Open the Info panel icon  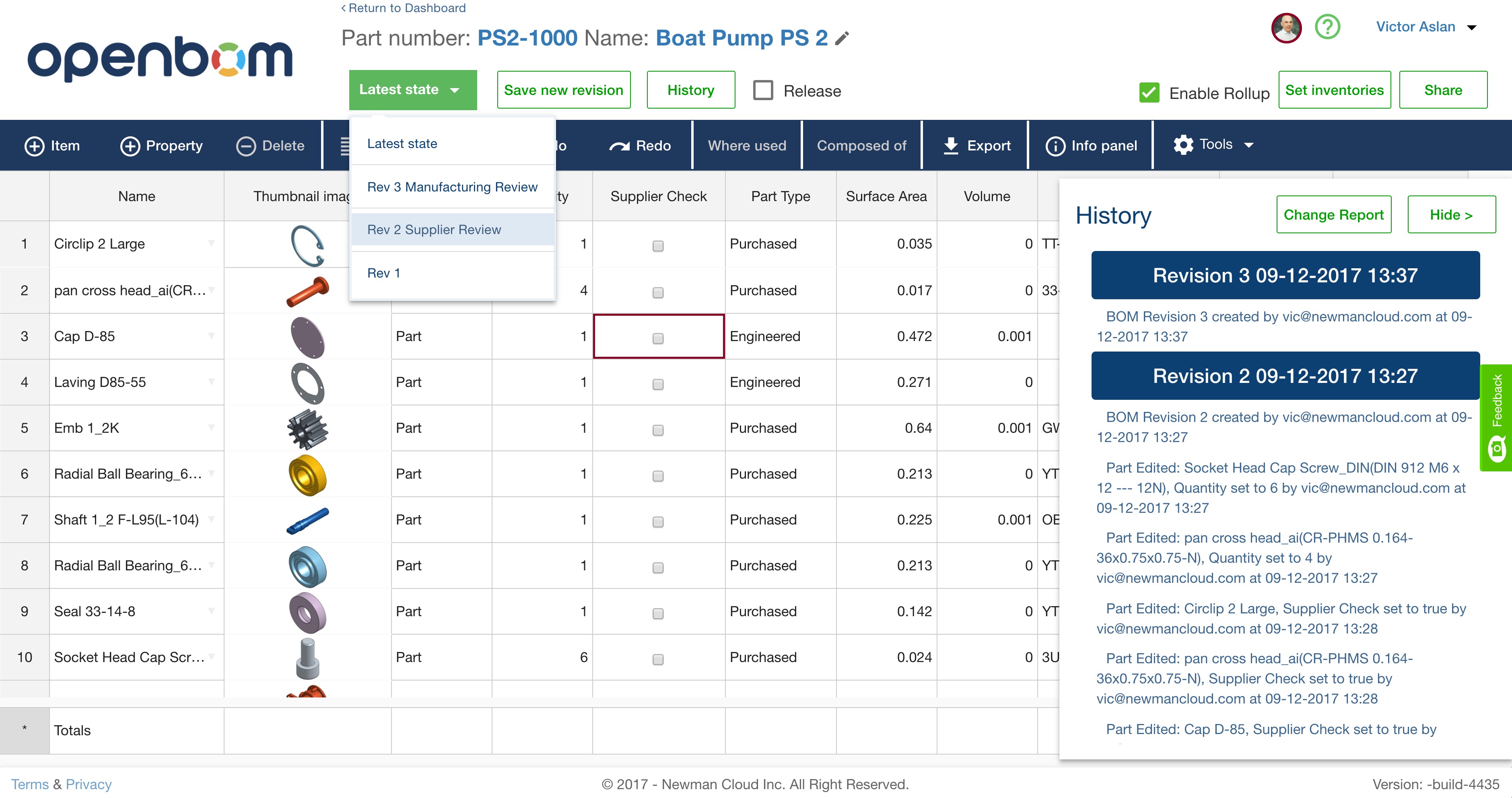[1055, 146]
